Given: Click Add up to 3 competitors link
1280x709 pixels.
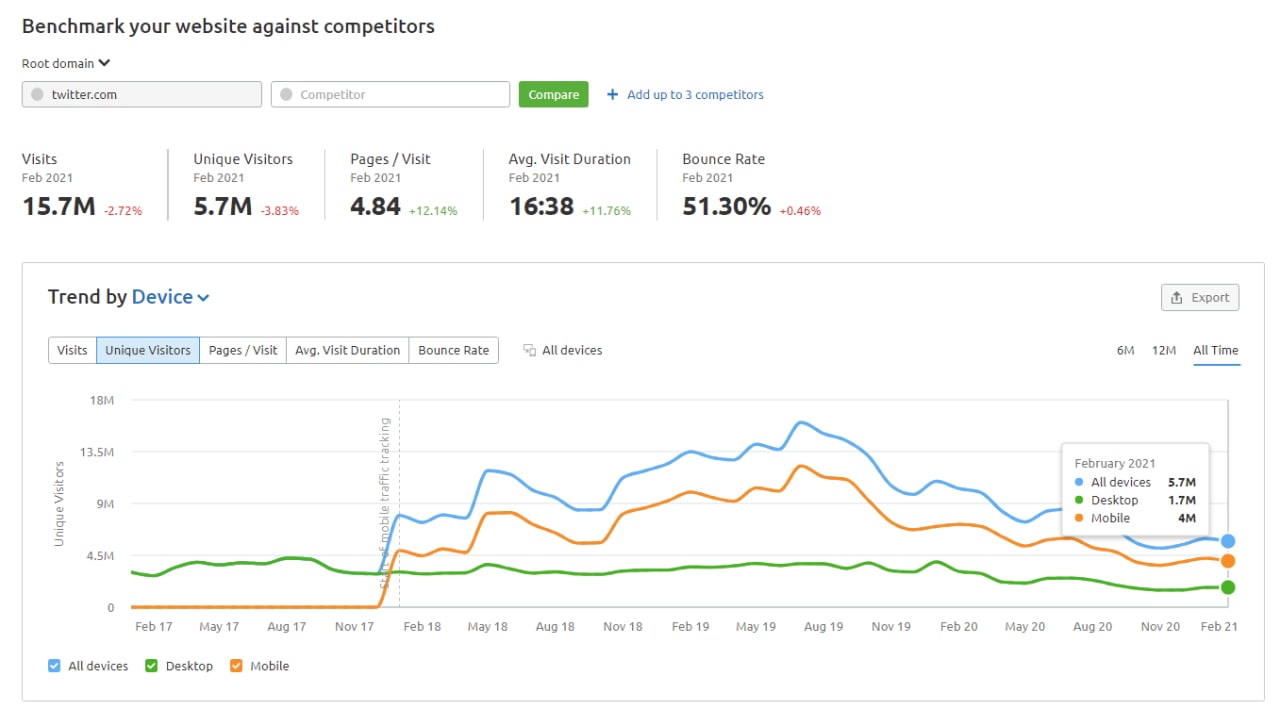Looking at the screenshot, I should [x=695, y=95].
